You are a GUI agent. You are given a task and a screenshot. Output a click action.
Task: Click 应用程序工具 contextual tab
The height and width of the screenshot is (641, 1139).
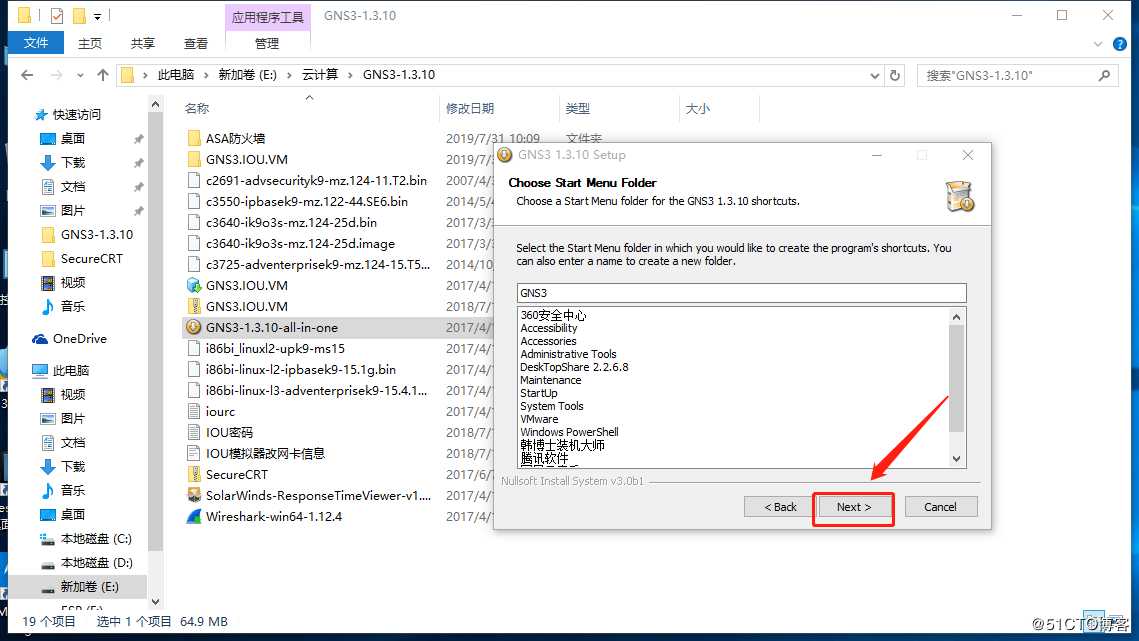267,17
